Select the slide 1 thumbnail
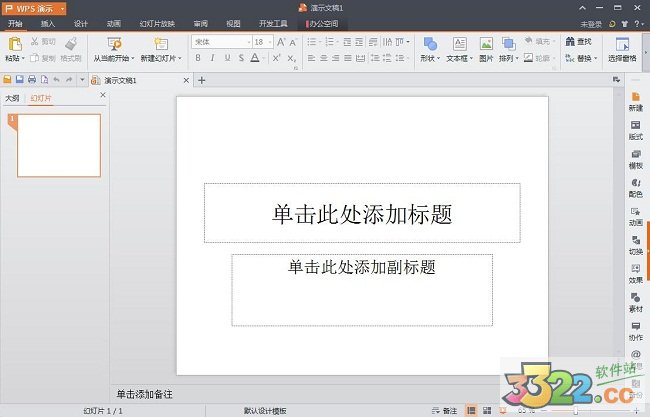Viewport: 650px width, 417px height. 59,145
